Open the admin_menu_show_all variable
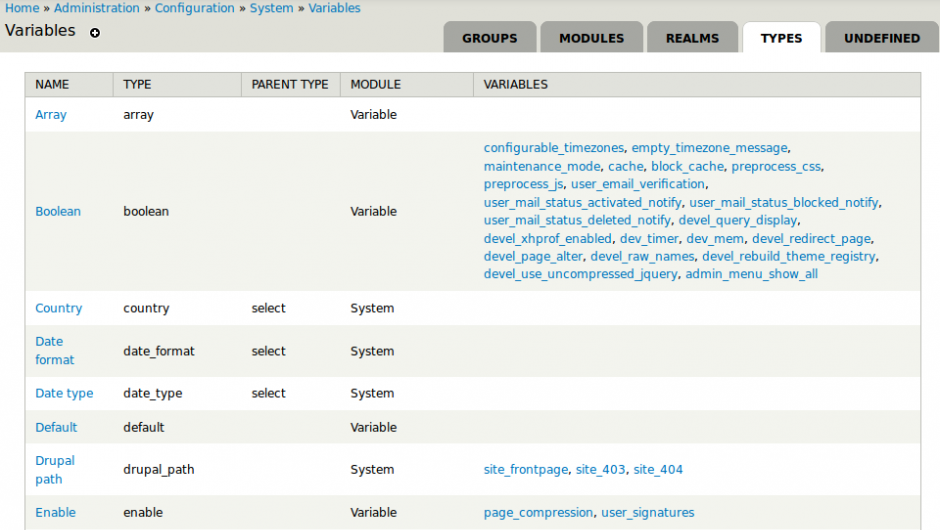Viewport: 940px width, 530px height. click(751, 274)
